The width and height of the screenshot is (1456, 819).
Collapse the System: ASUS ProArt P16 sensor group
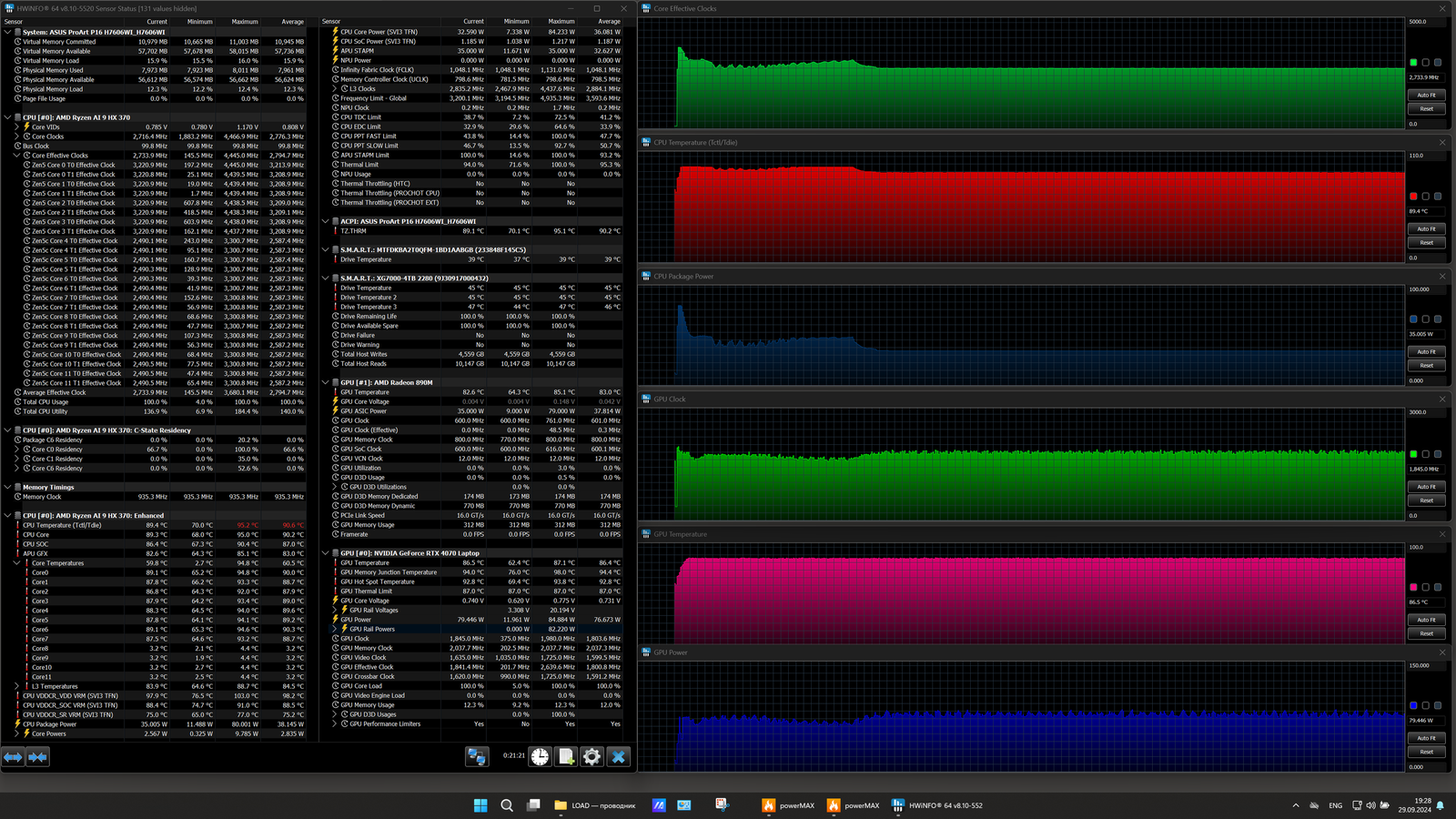7,32
